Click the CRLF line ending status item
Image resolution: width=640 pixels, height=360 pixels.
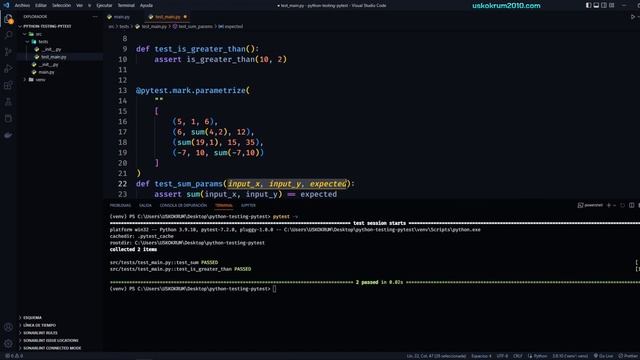click(x=518, y=356)
